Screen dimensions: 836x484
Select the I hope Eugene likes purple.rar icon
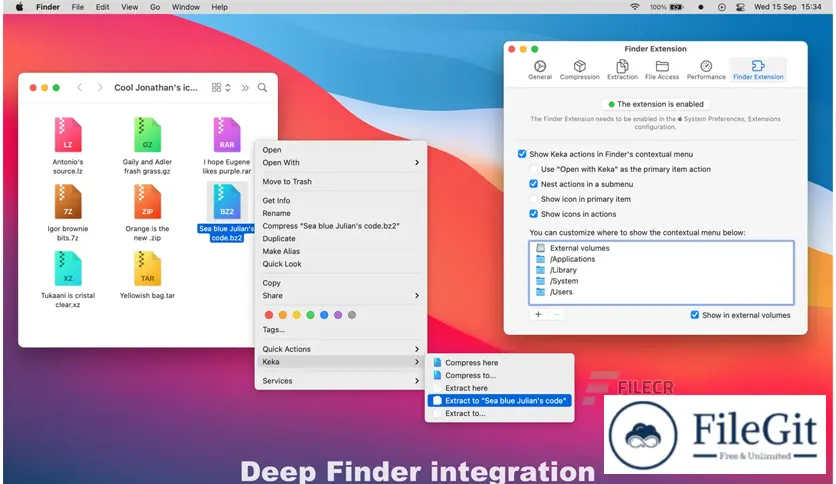227,135
